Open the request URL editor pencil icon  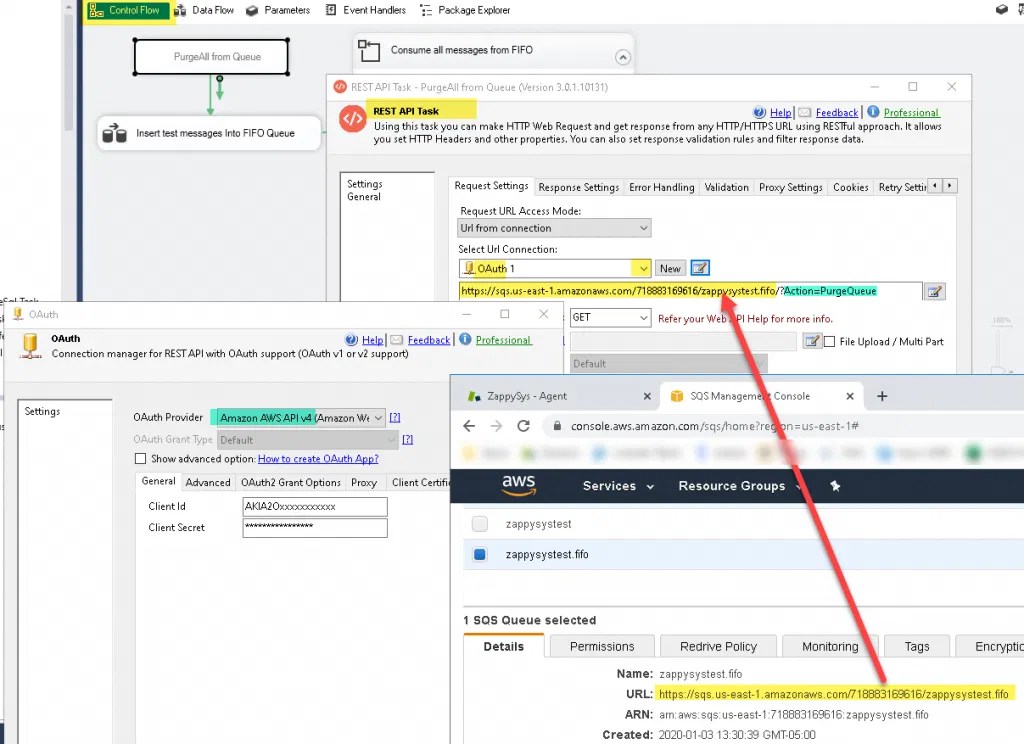click(x=934, y=291)
